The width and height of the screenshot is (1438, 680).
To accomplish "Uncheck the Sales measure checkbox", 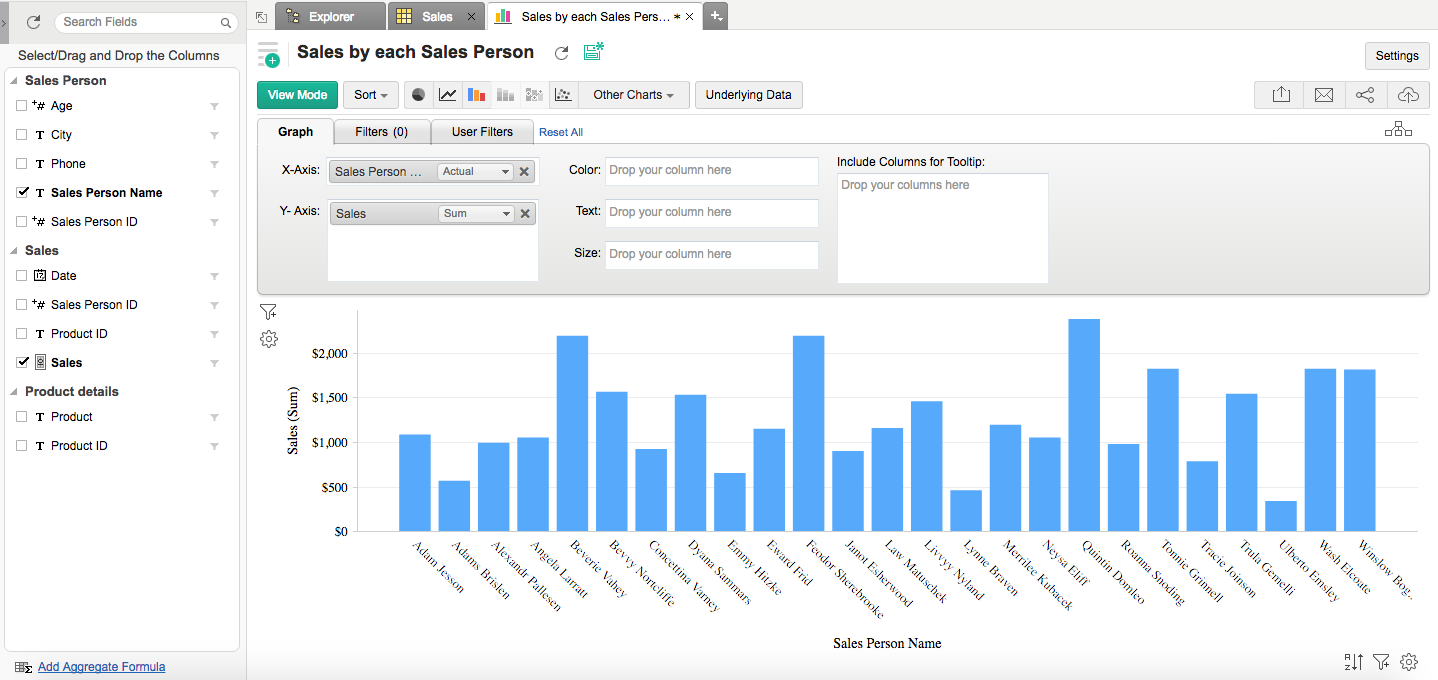I will pos(22,362).
